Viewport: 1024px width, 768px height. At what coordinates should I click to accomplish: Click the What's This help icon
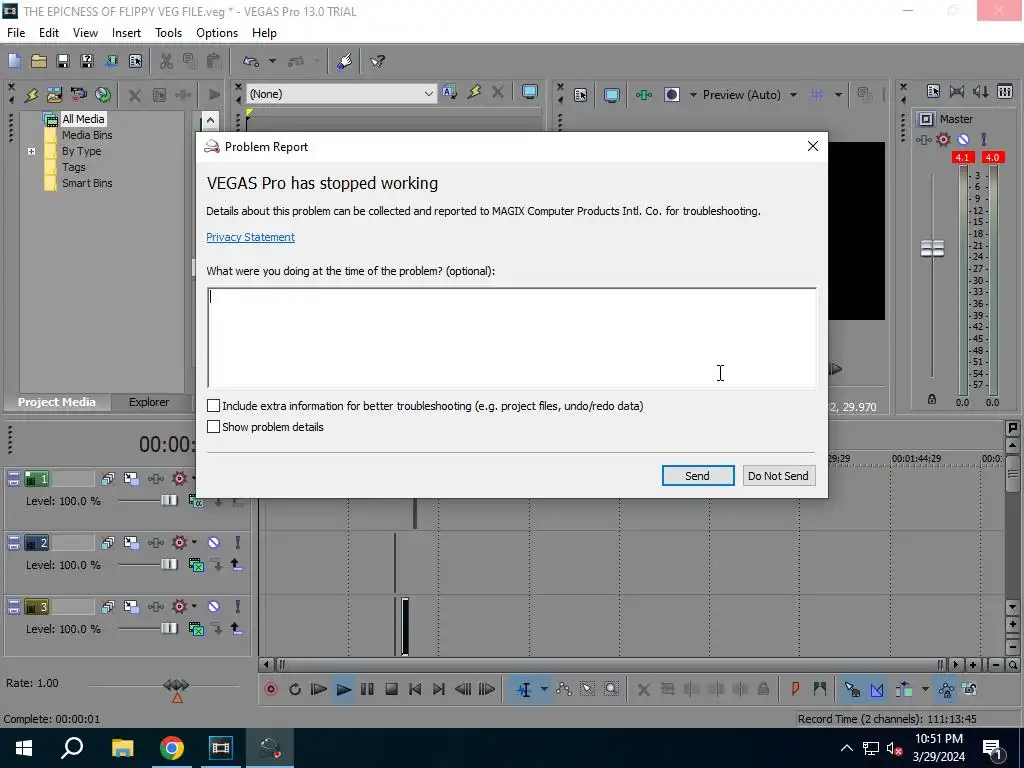click(x=377, y=61)
